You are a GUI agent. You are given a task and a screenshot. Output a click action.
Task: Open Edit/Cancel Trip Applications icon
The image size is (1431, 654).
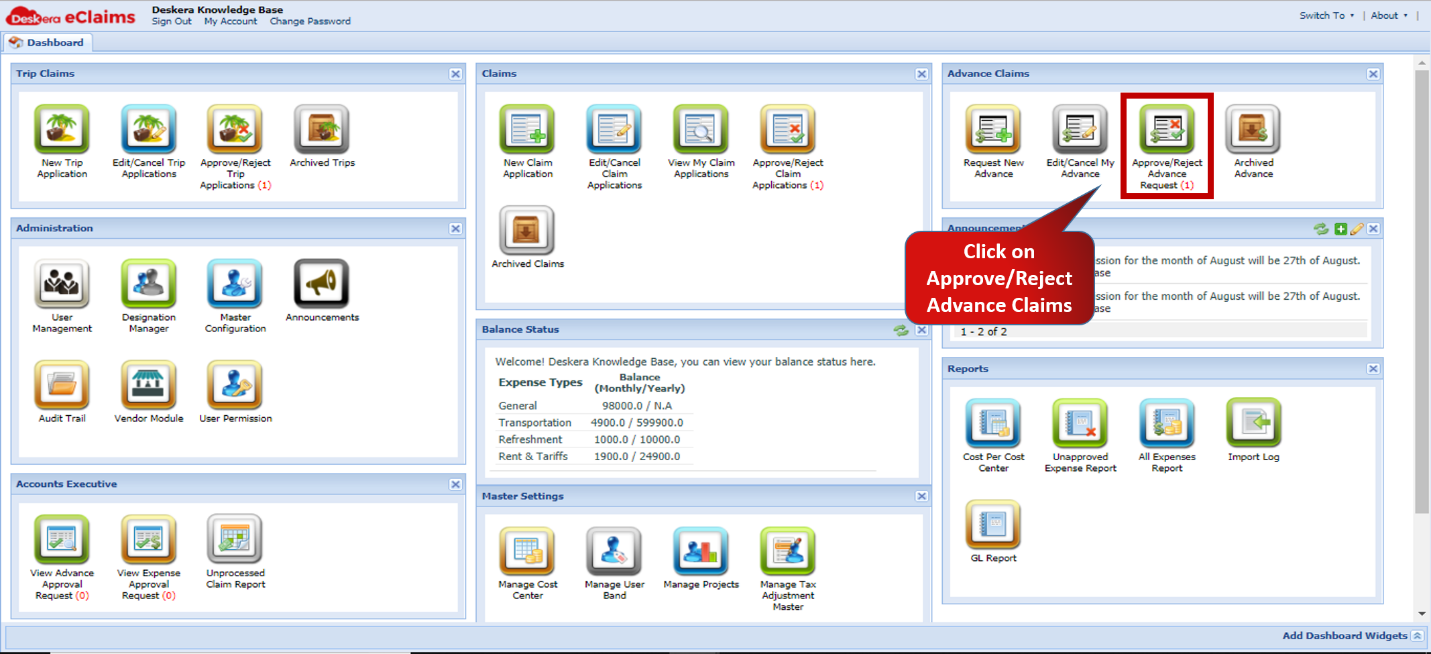coord(149,130)
